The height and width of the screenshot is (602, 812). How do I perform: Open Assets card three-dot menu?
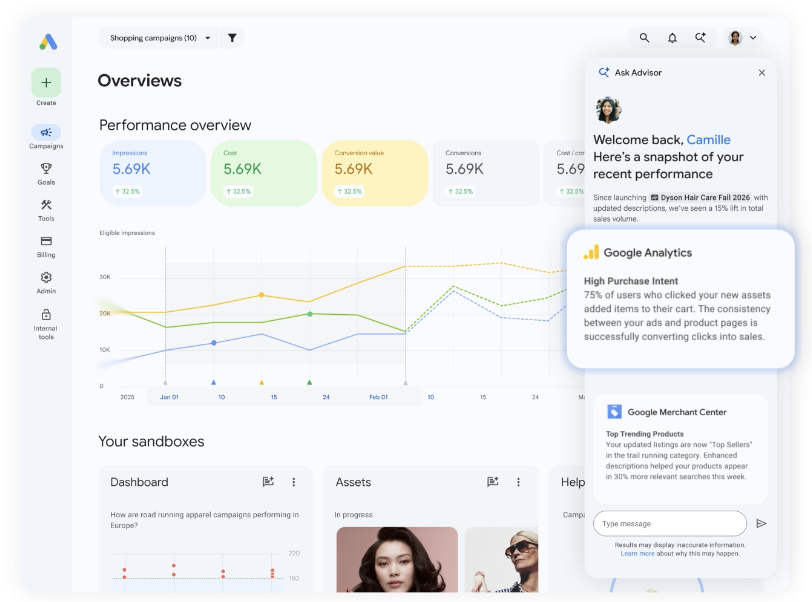[x=518, y=482]
